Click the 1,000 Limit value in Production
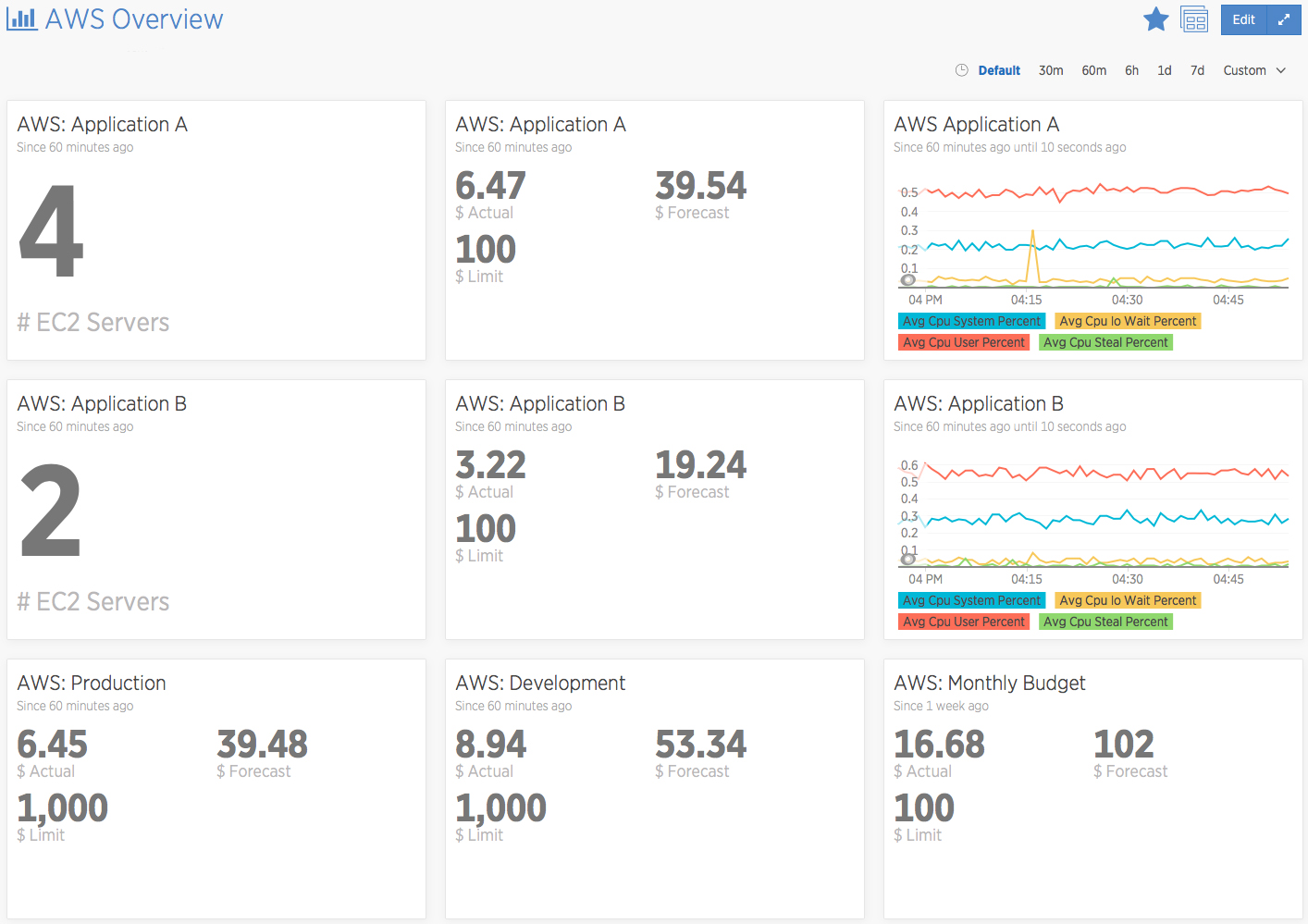Viewport: 1308px width, 924px height. pos(62,808)
